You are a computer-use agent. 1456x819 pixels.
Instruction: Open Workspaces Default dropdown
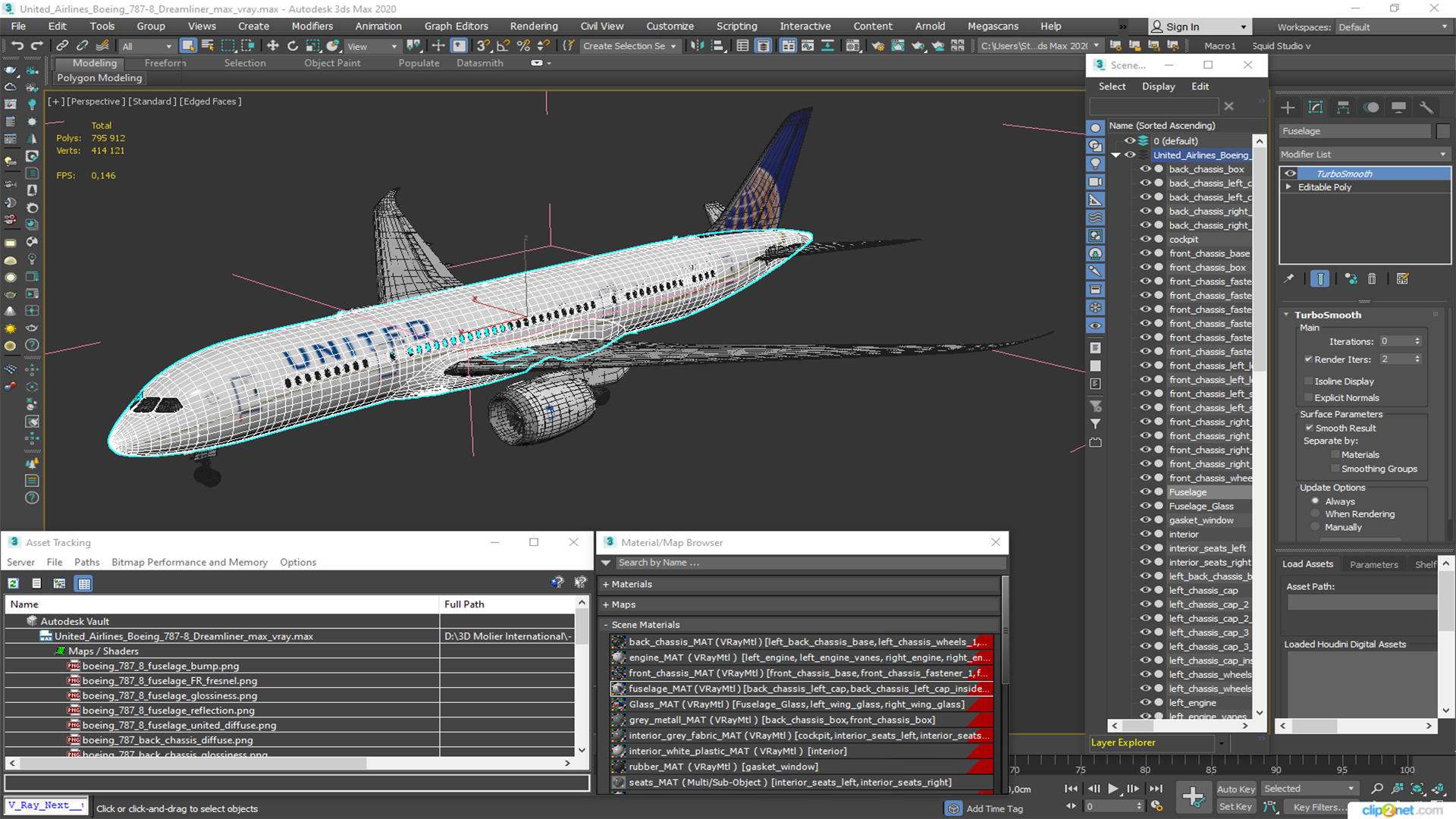1392,27
